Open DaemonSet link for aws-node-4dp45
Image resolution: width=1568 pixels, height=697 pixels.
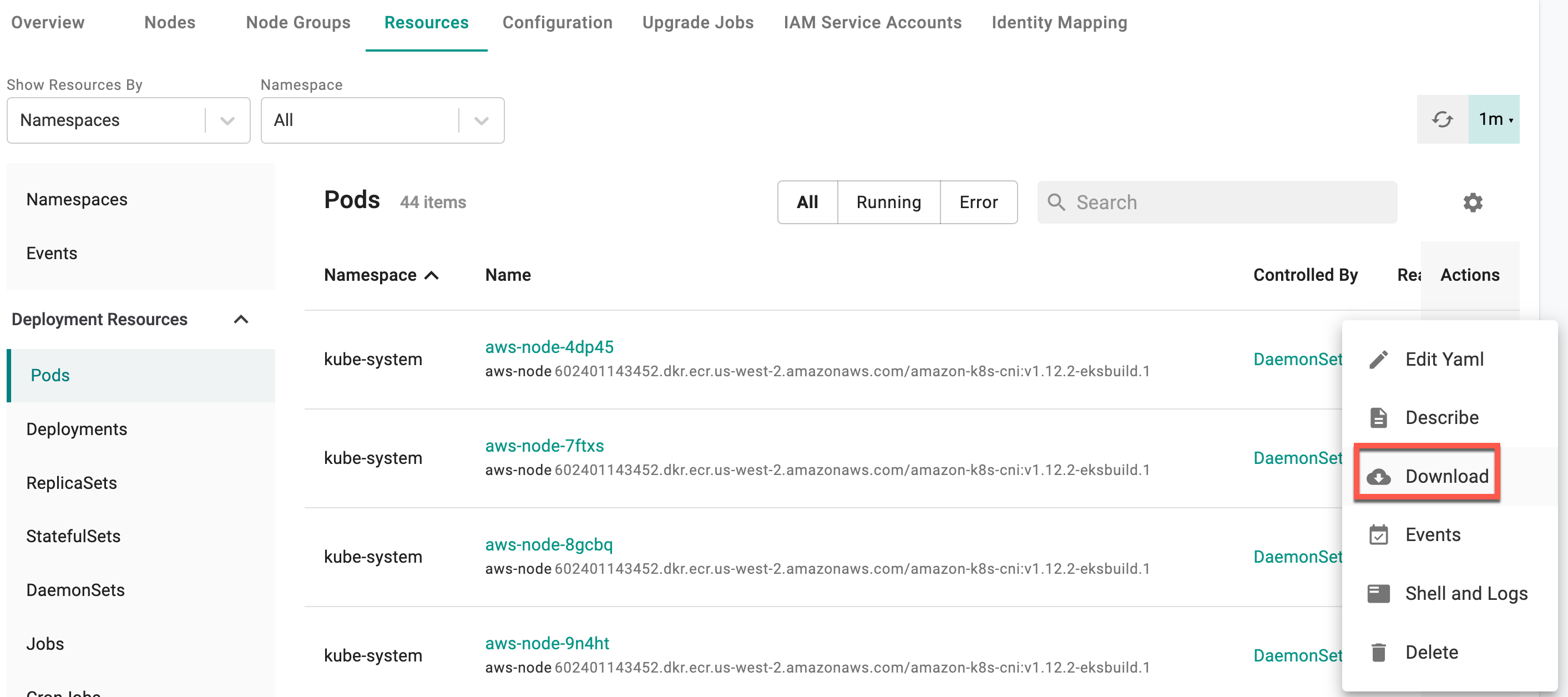click(x=1297, y=359)
